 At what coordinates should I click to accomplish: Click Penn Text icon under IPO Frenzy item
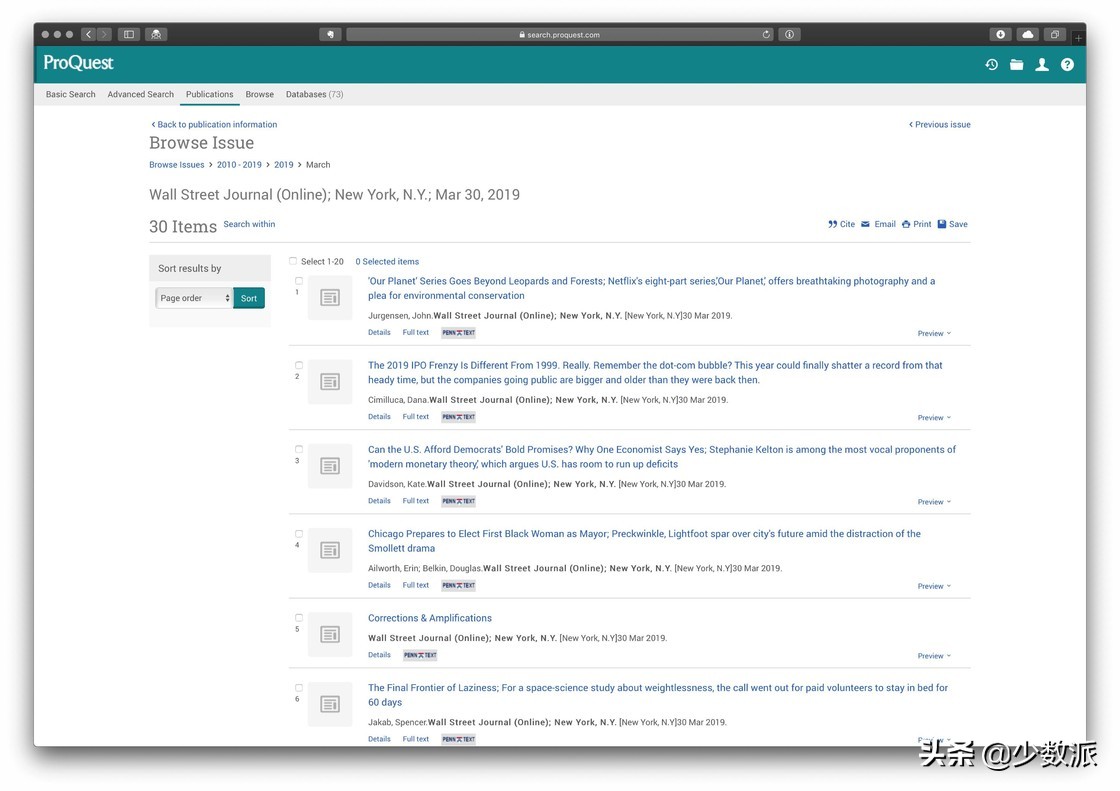459,417
